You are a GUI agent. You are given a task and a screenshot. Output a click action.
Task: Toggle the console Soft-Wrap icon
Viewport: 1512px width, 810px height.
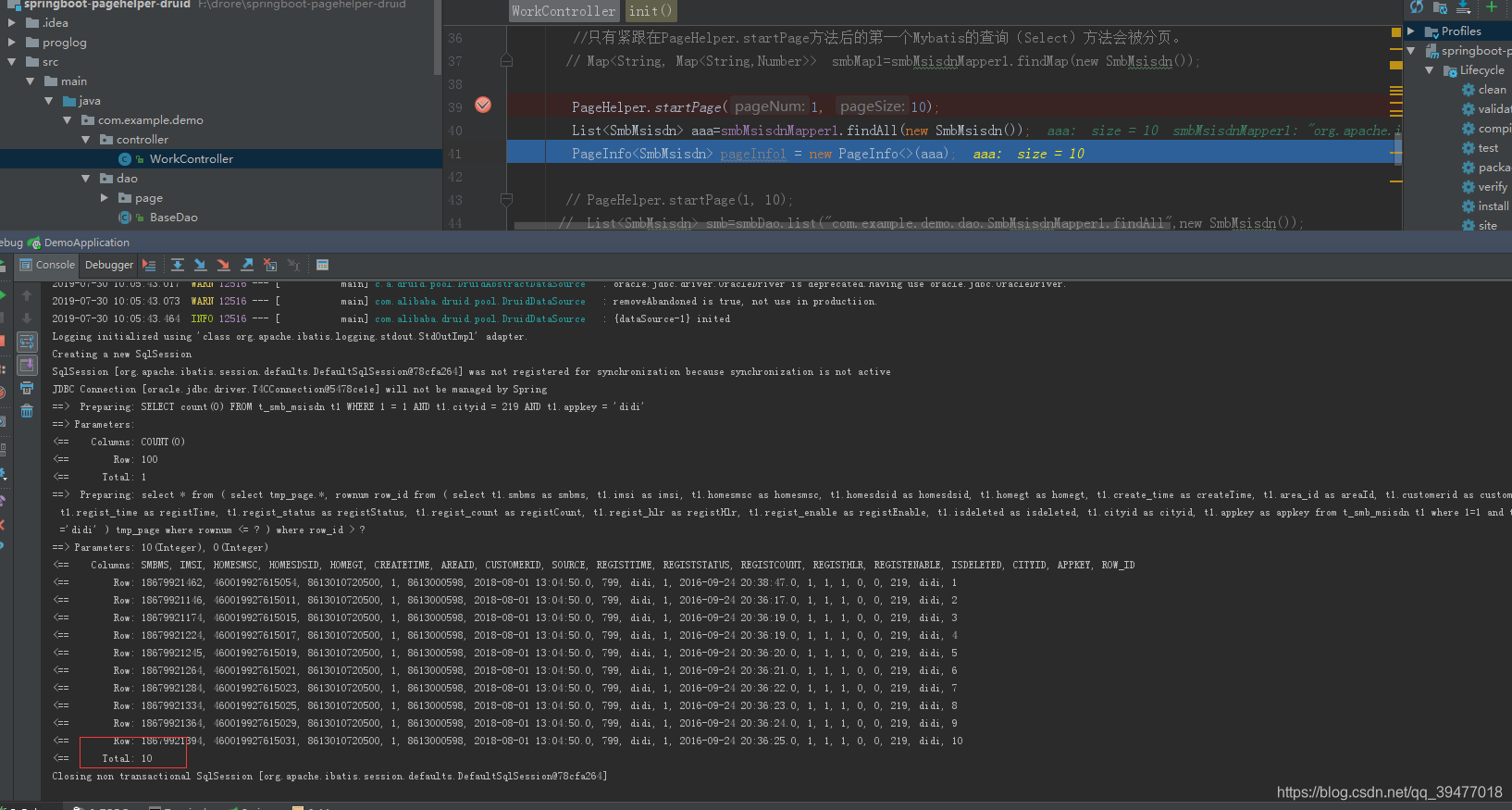pyautogui.click(x=27, y=342)
